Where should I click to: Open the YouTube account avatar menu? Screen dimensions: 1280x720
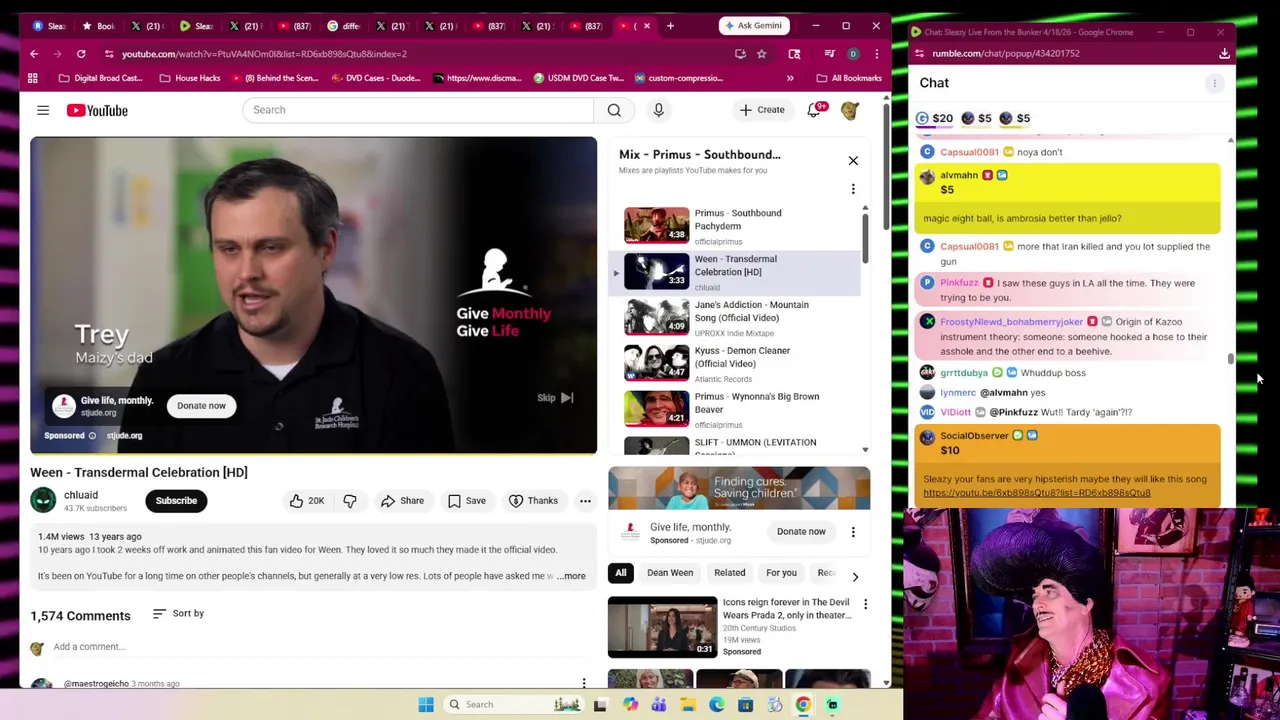pos(850,110)
